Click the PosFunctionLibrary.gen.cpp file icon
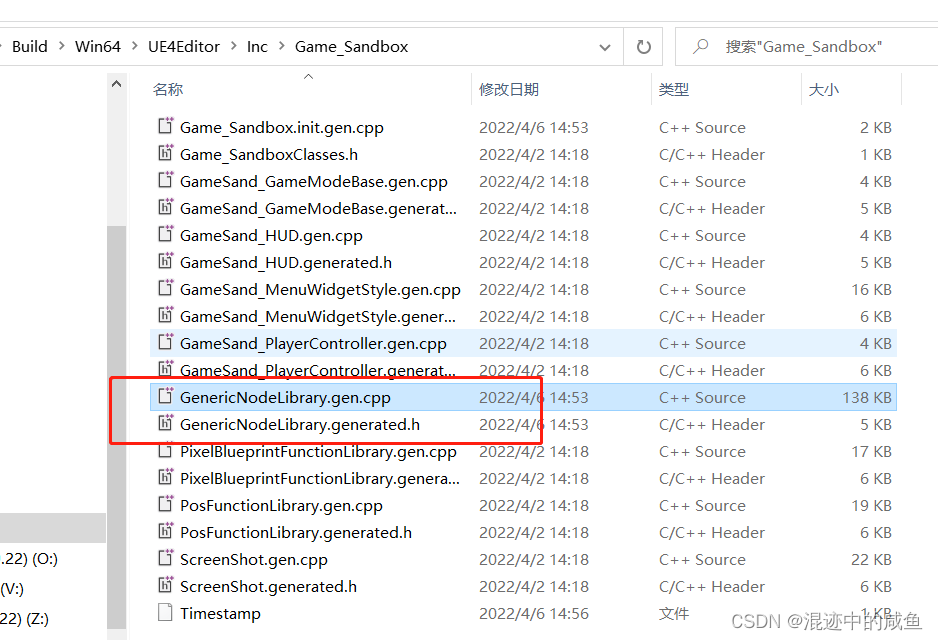The width and height of the screenshot is (938, 640). (x=165, y=504)
